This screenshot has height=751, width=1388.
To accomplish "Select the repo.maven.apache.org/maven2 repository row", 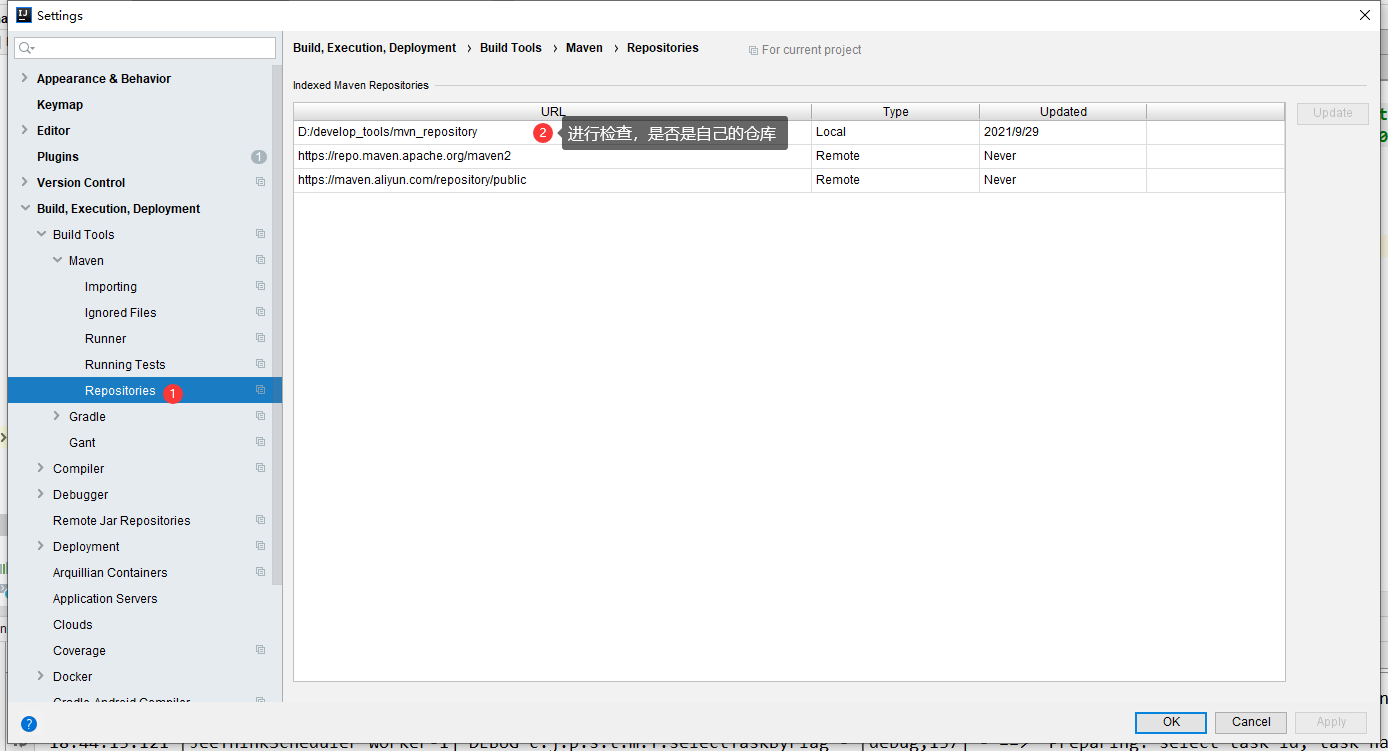I will [789, 156].
